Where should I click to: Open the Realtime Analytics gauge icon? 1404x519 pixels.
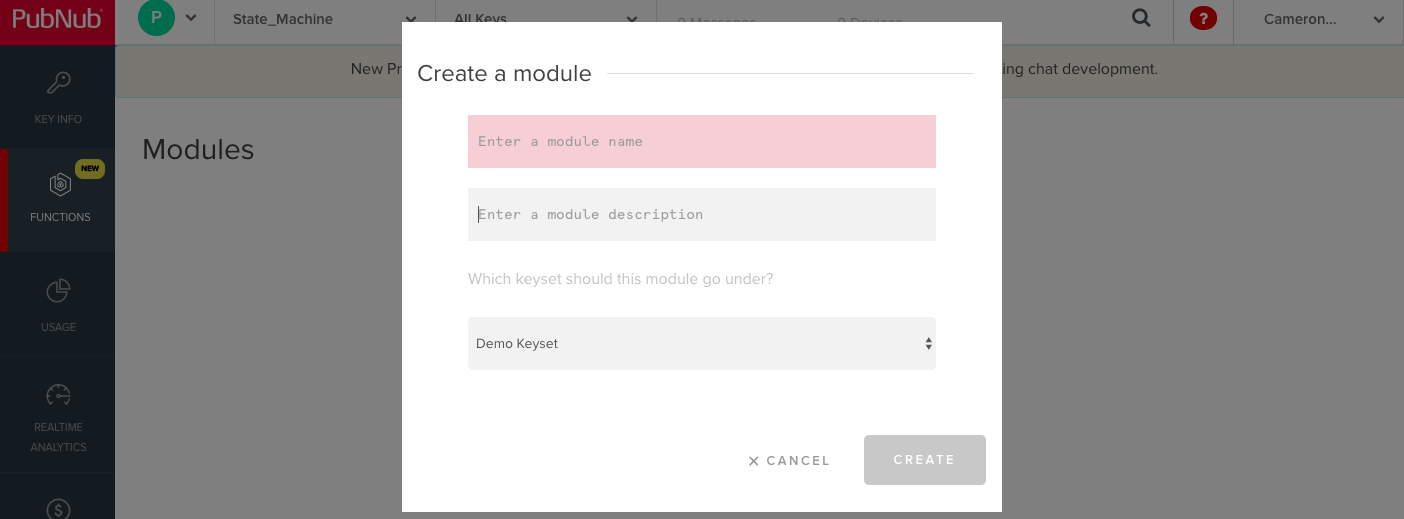click(58, 394)
